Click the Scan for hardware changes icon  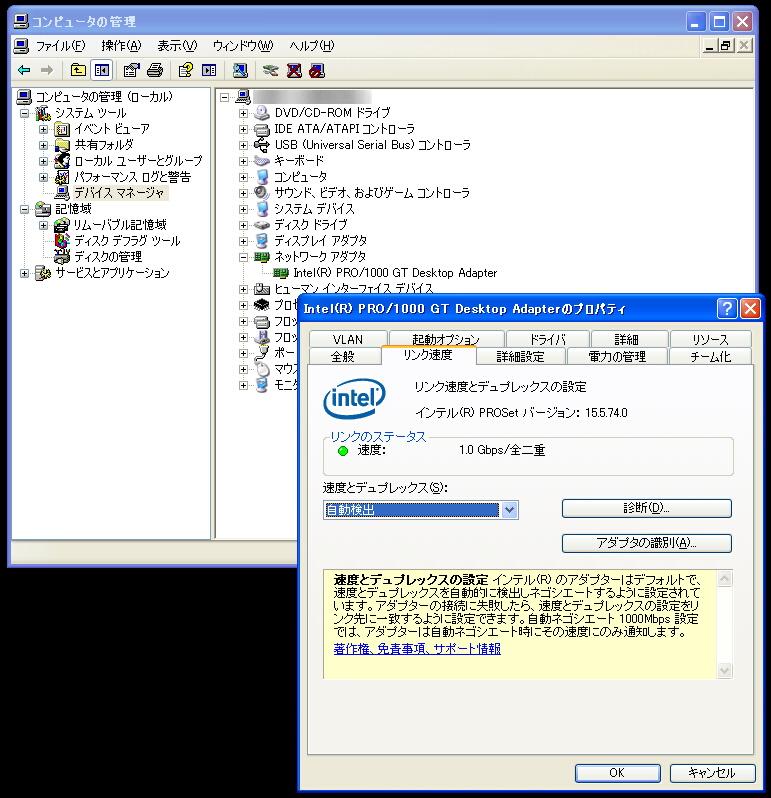240,70
